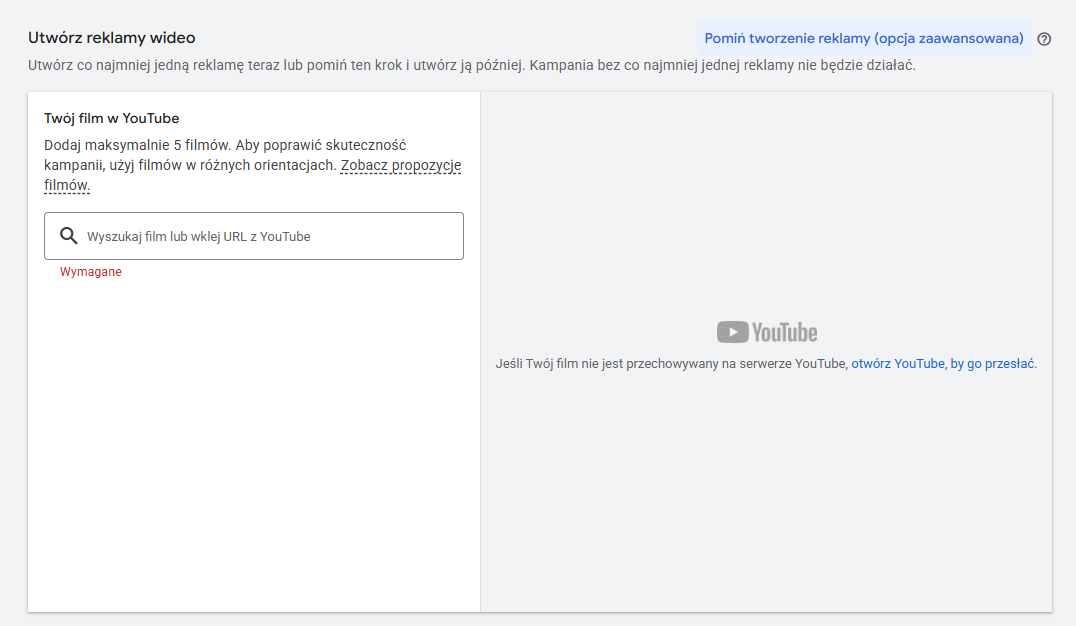Image resolution: width=1076 pixels, height=626 pixels.
Task: Click the red "Wymagane" error message
Action: tap(91, 272)
